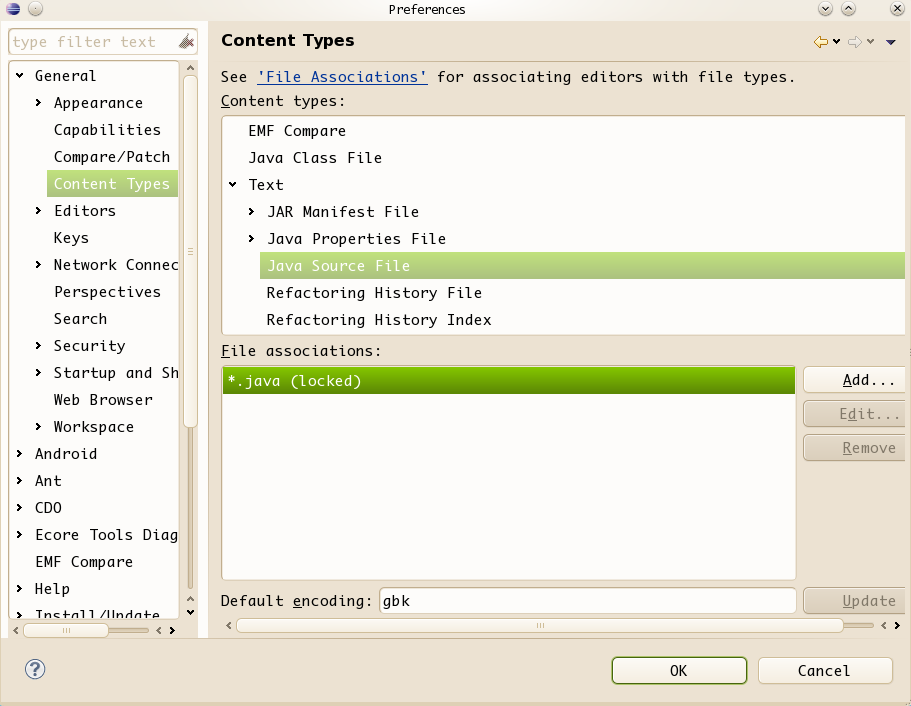Click the Add... file association button
Viewport: 911px width, 706px height.
pos(856,380)
